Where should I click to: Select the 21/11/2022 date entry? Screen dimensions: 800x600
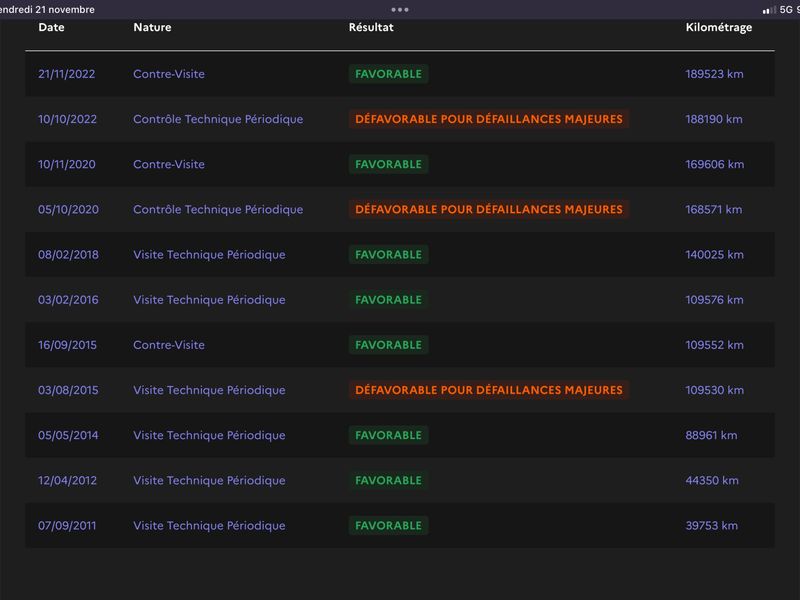(66, 74)
